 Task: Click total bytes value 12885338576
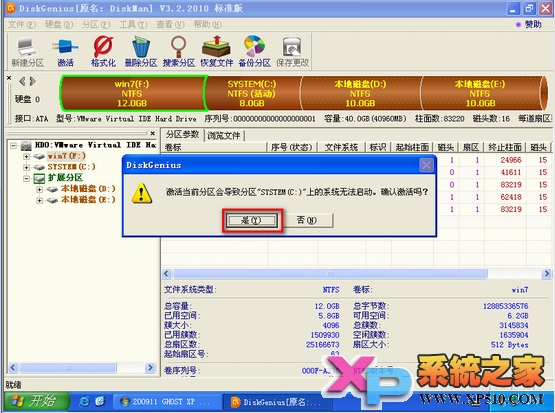point(505,306)
